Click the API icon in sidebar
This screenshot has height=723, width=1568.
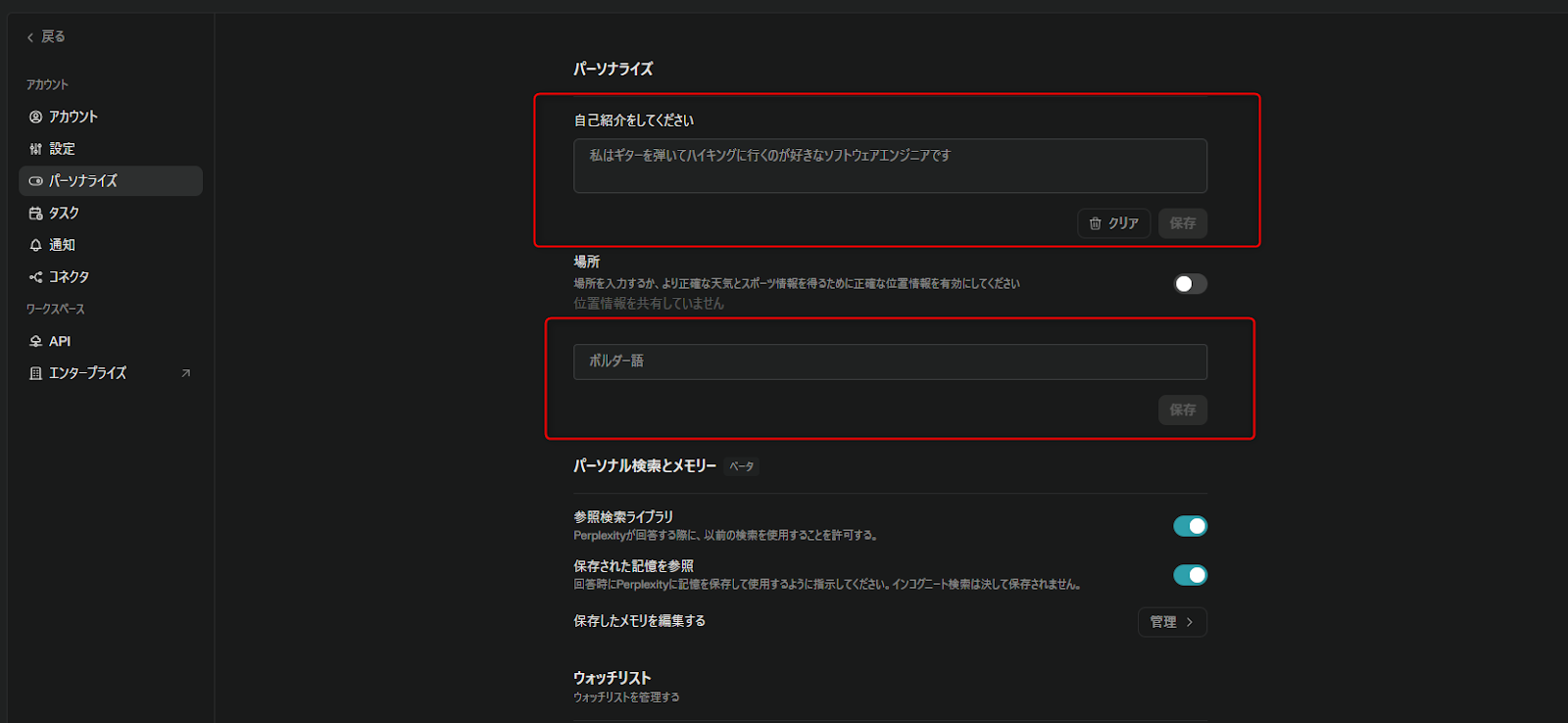click(x=36, y=342)
